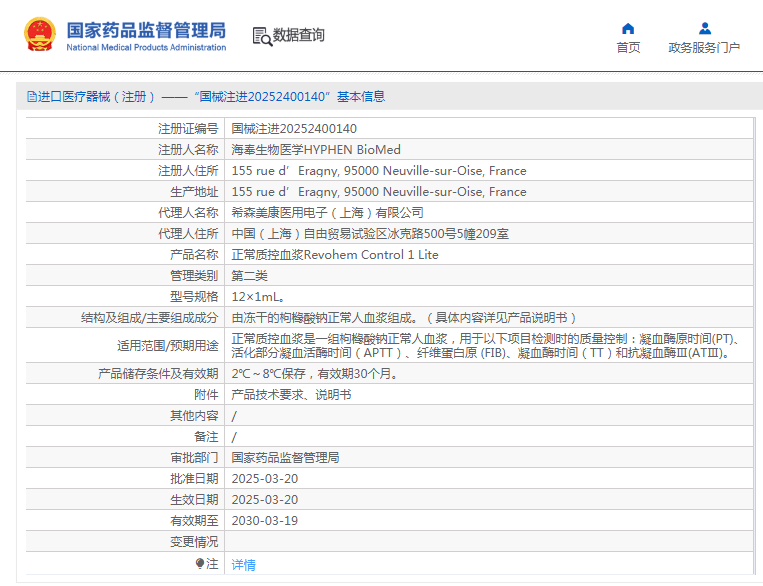The width and height of the screenshot is (763, 586).
Task: Open the 国家药品监督管理局 site title
Action: [x=146, y=29]
